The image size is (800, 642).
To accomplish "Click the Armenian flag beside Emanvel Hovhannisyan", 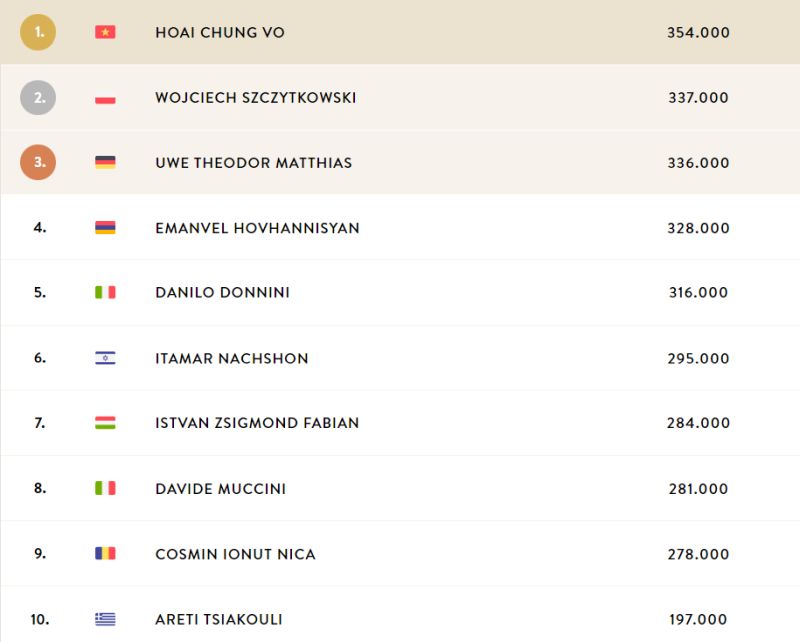I will (x=105, y=227).
